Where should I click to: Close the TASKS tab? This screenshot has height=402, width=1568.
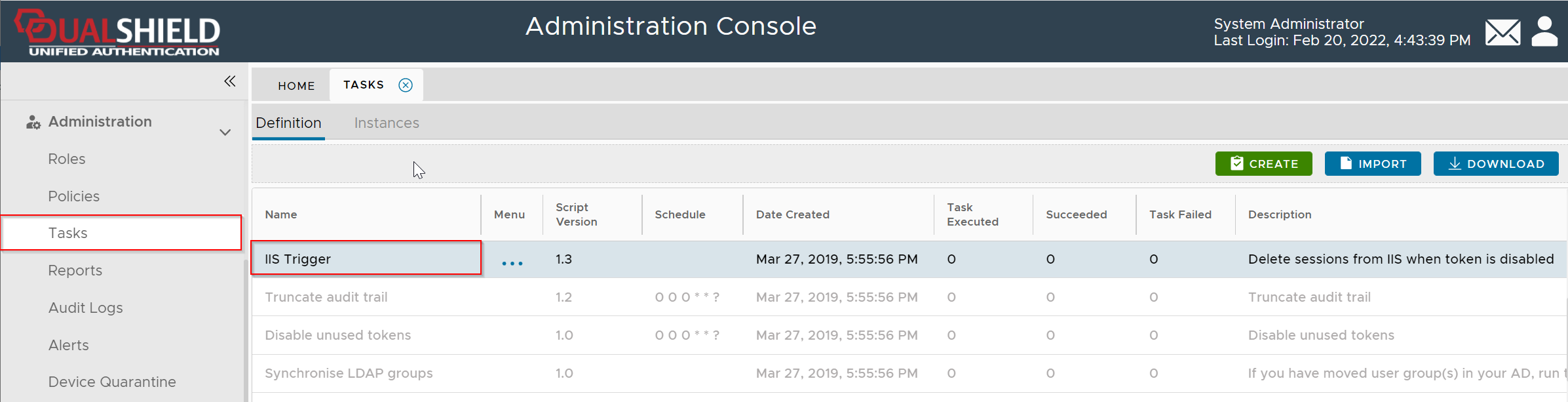pos(406,85)
